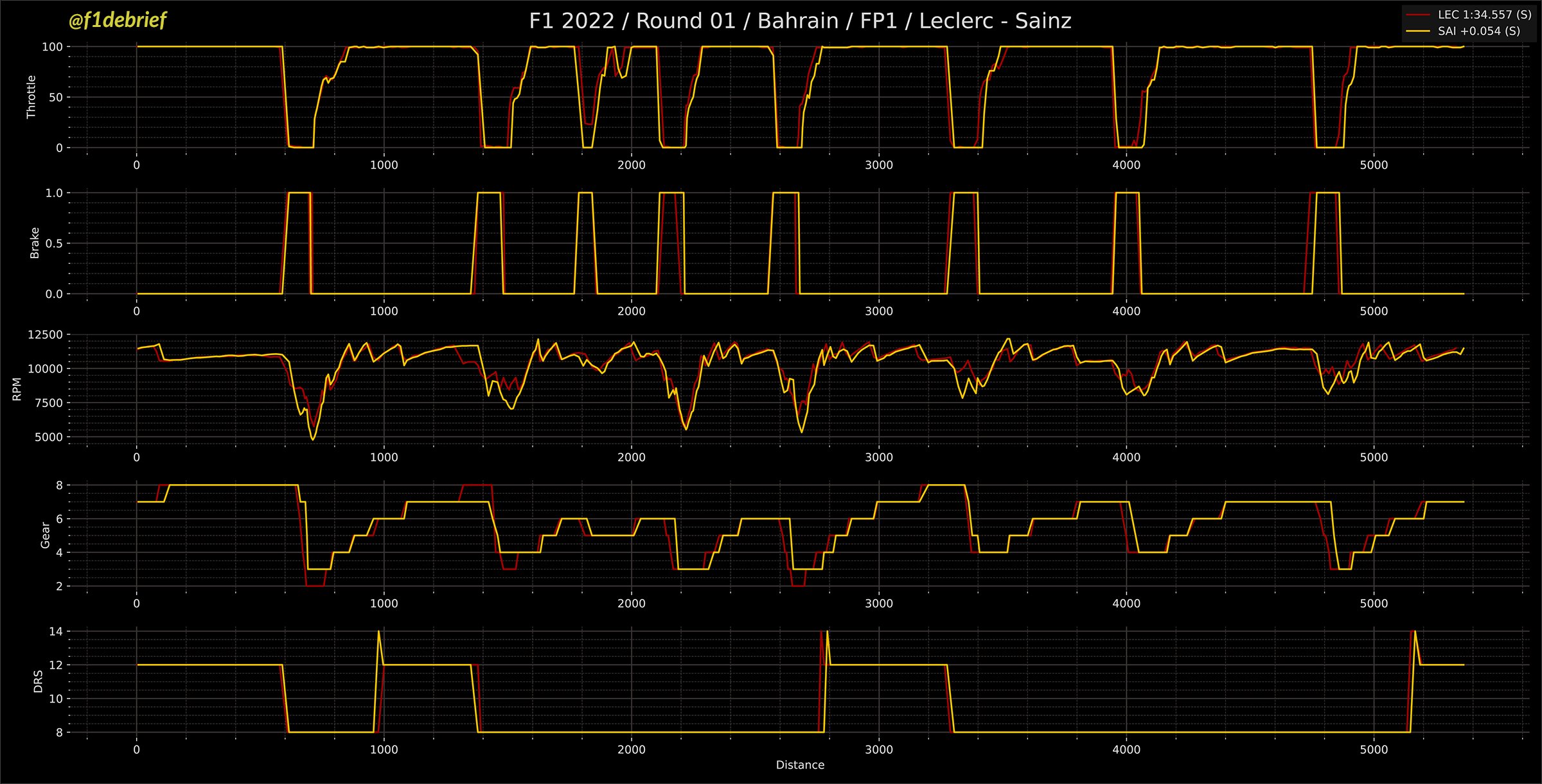Image resolution: width=1542 pixels, height=784 pixels.
Task: Click the 1.0 tick on Brake axis
Action: click(54, 193)
